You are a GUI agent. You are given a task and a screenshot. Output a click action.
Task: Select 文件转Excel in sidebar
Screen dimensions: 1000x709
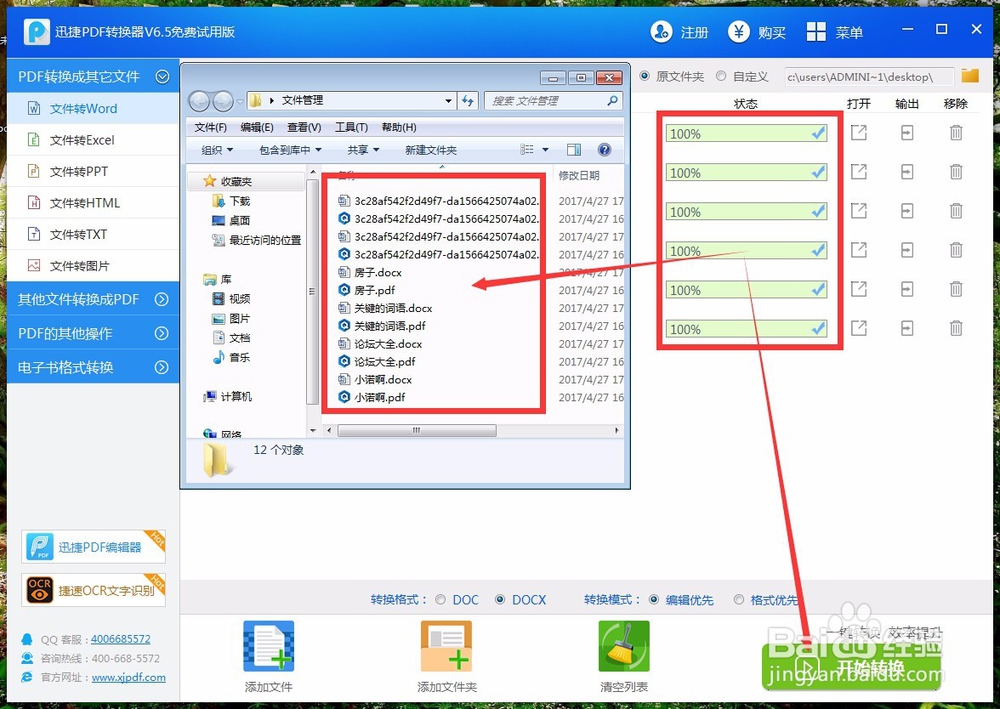point(93,140)
